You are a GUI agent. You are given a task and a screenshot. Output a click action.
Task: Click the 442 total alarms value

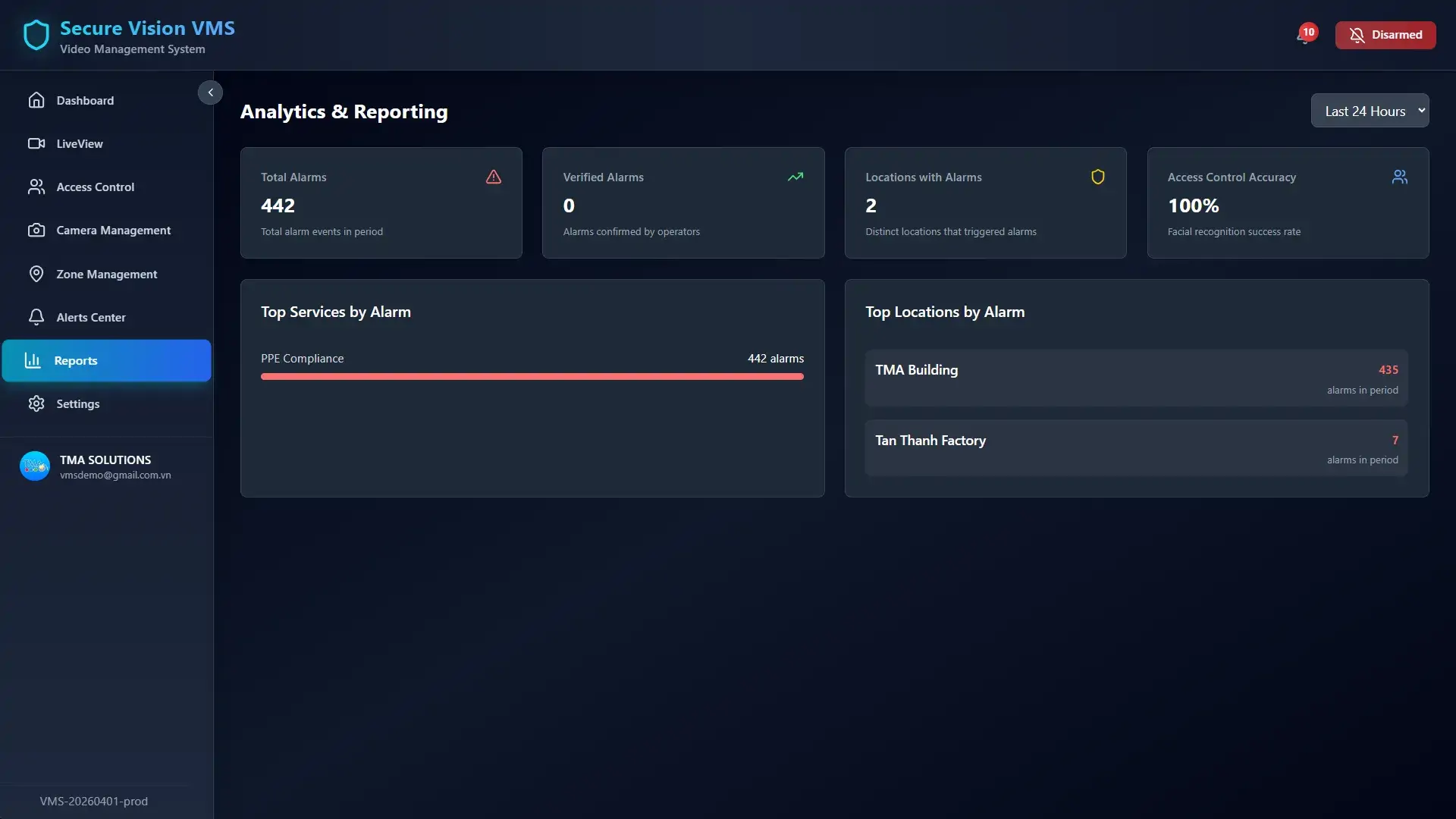(278, 206)
